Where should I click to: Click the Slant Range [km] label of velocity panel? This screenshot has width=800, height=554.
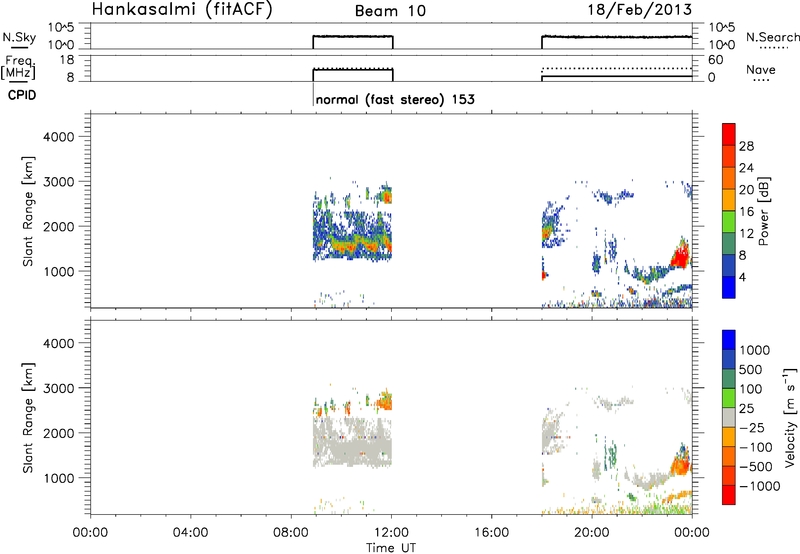point(28,418)
